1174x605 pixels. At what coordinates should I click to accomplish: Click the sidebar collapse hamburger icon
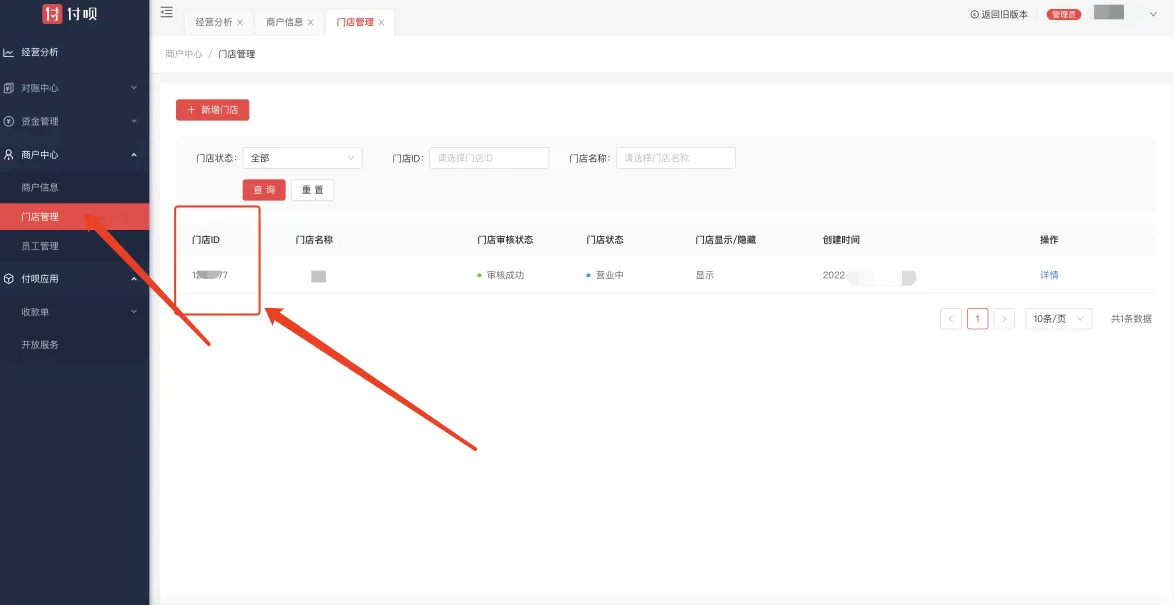coord(167,12)
